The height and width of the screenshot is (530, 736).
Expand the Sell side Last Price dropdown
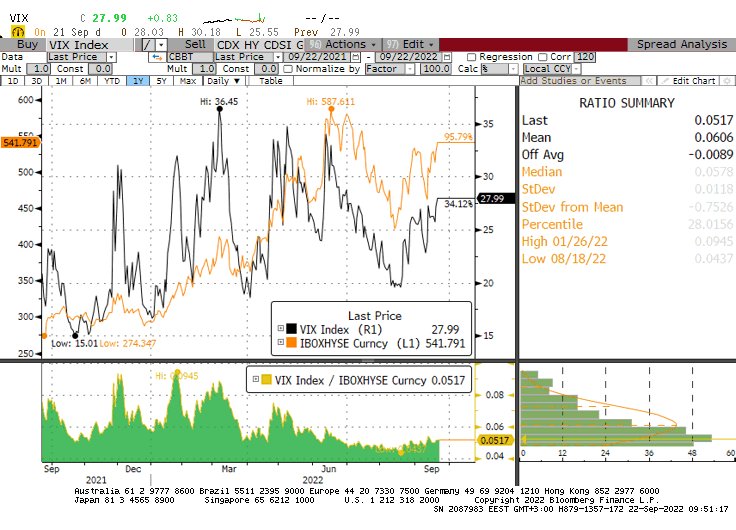tap(278, 57)
